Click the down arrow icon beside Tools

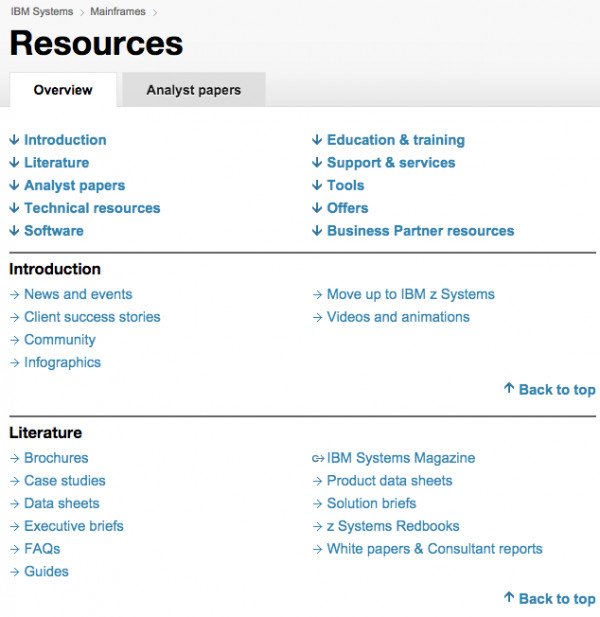tap(317, 185)
